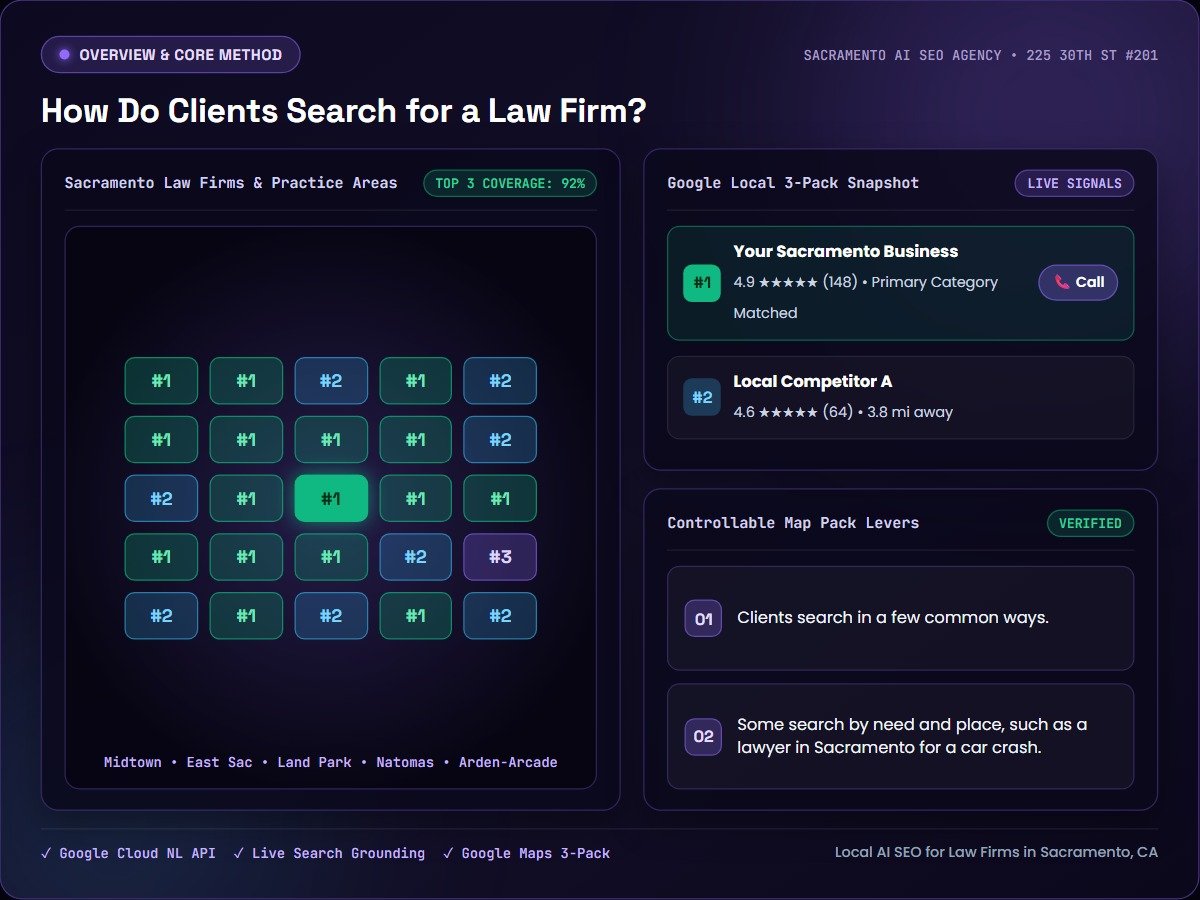Click the Call button

pyautogui.click(x=1078, y=282)
